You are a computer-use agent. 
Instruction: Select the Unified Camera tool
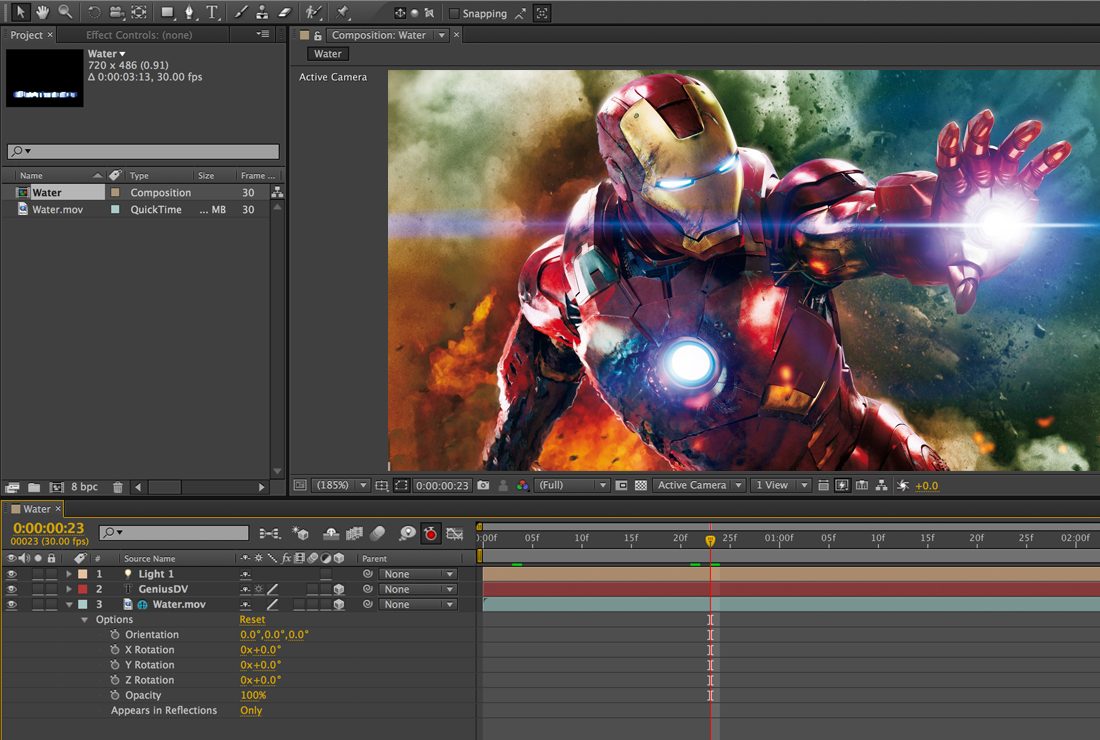pos(116,13)
